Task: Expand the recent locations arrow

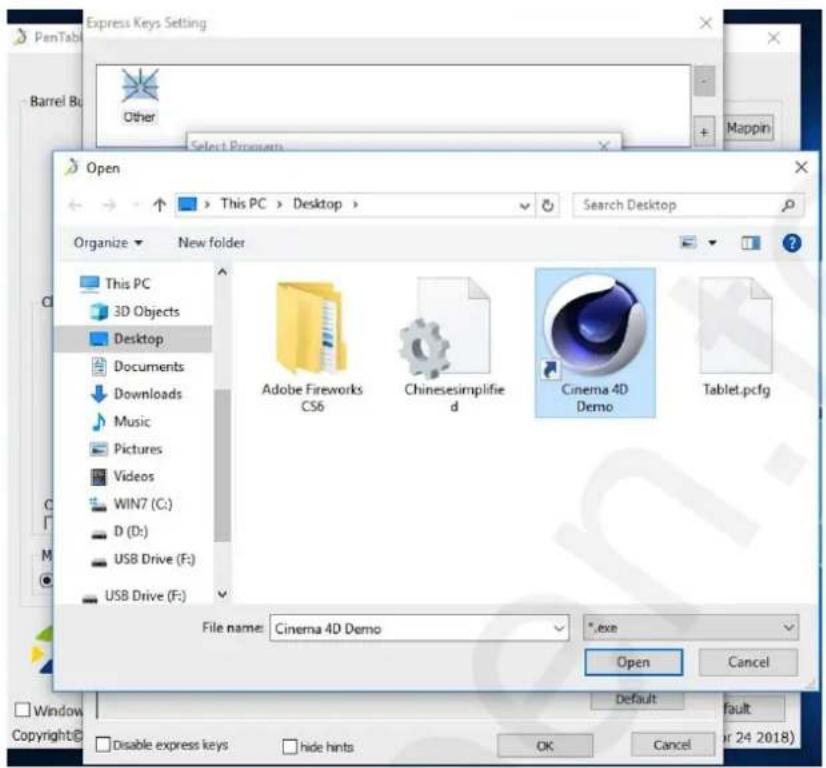Action: tap(135, 205)
